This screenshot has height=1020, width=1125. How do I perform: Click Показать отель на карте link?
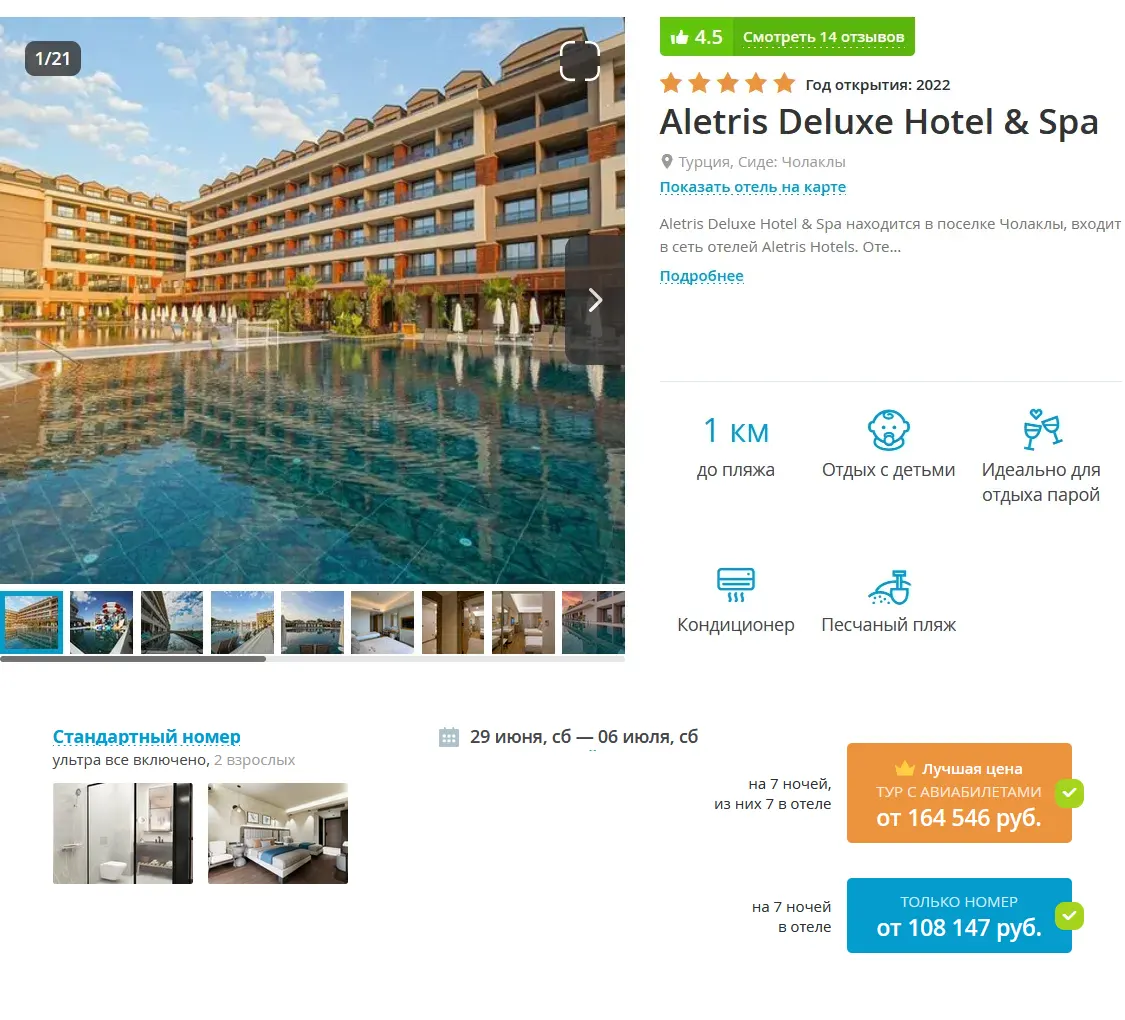pyautogui.click(x=753, y=187)
